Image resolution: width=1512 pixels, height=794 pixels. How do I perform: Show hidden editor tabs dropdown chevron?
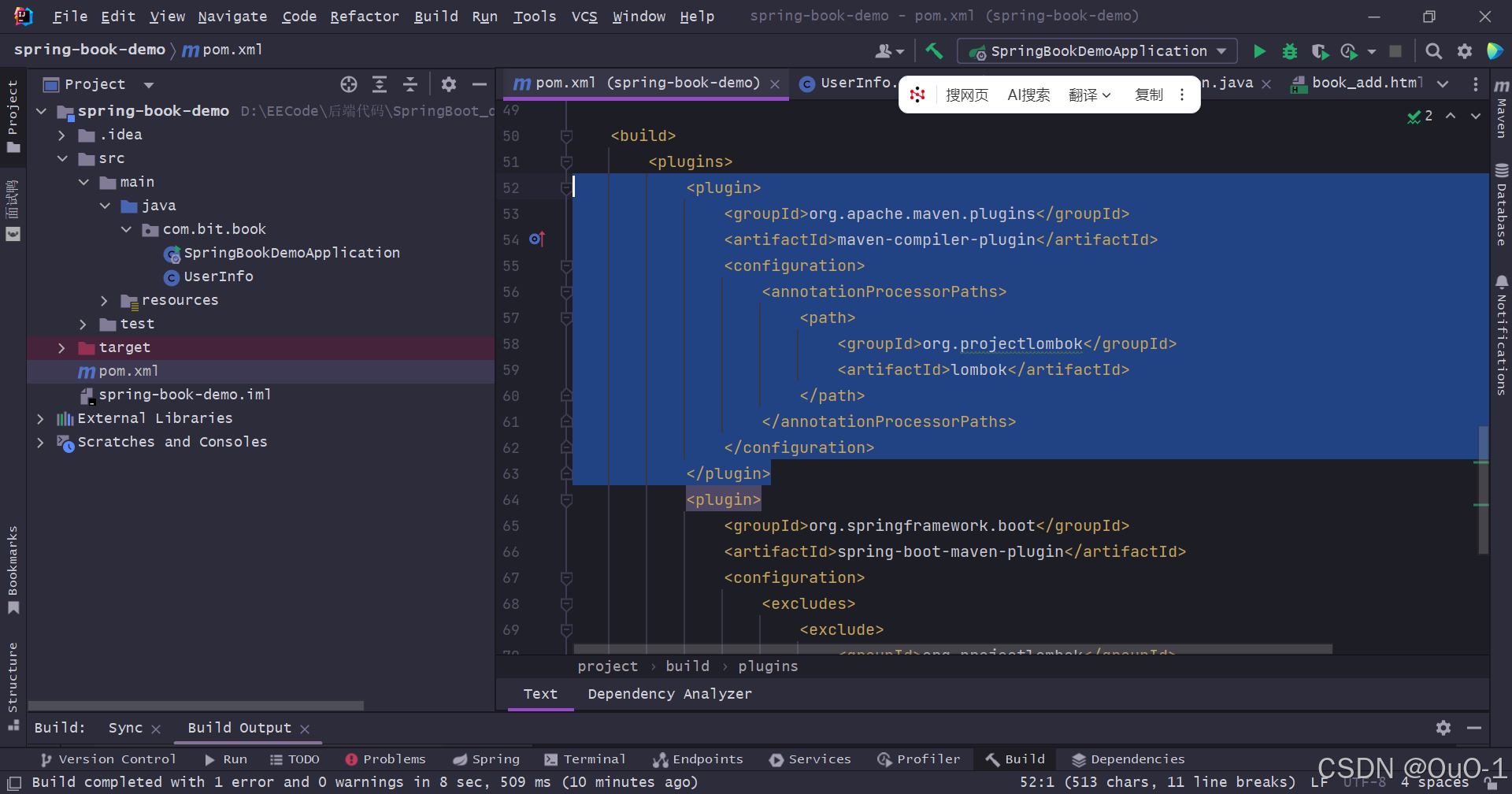[x=1443, y=83]
